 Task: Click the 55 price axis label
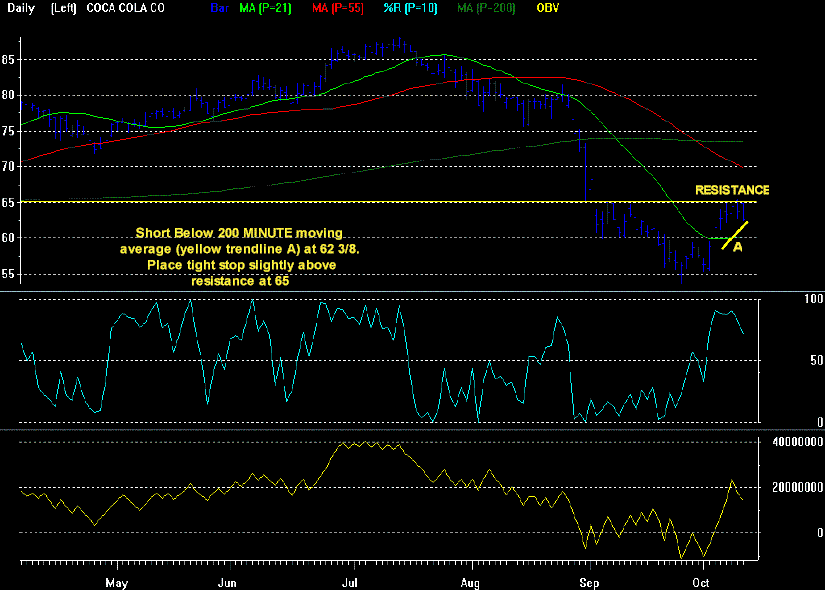(8, 274)
